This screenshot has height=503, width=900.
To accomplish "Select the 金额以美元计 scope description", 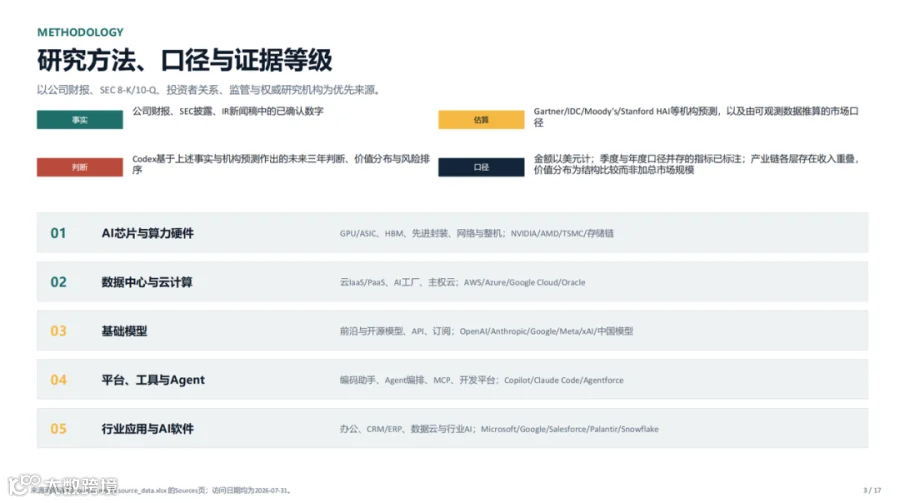I will tap(696, 164).
